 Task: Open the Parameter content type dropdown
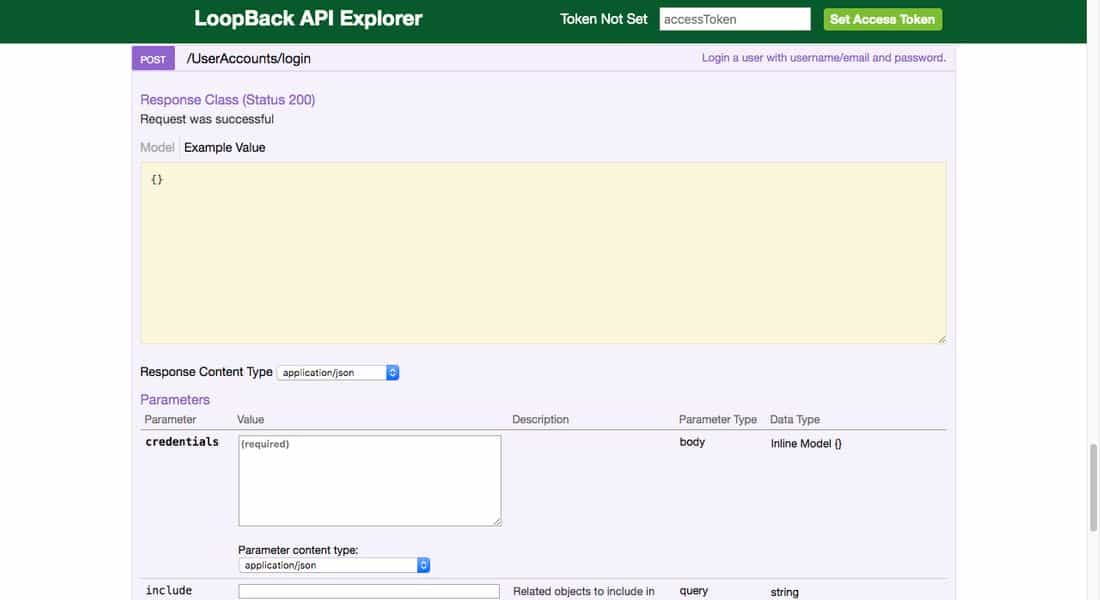[334, 565]
